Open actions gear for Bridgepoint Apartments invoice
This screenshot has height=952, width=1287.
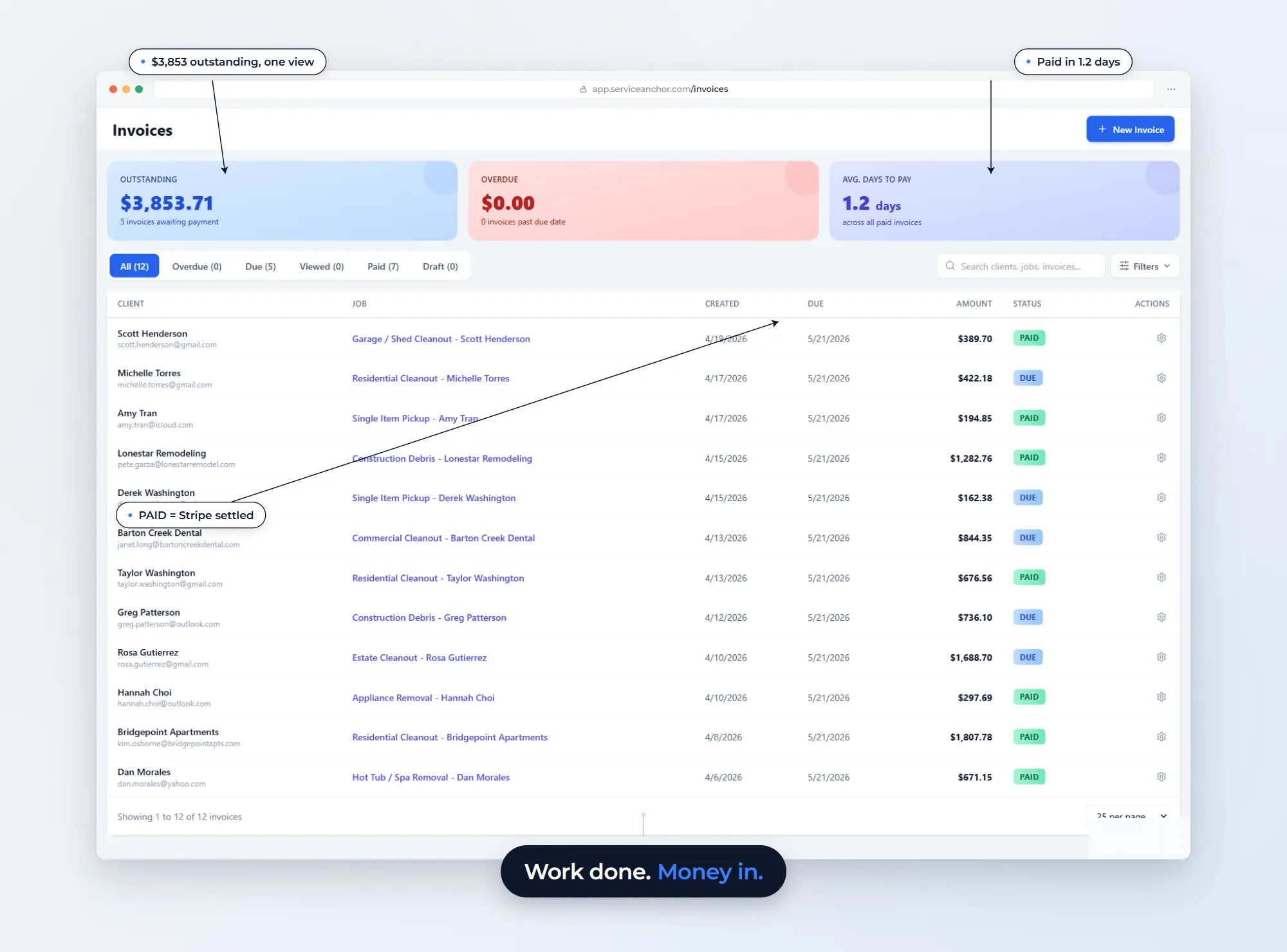tap(1161, 737)
